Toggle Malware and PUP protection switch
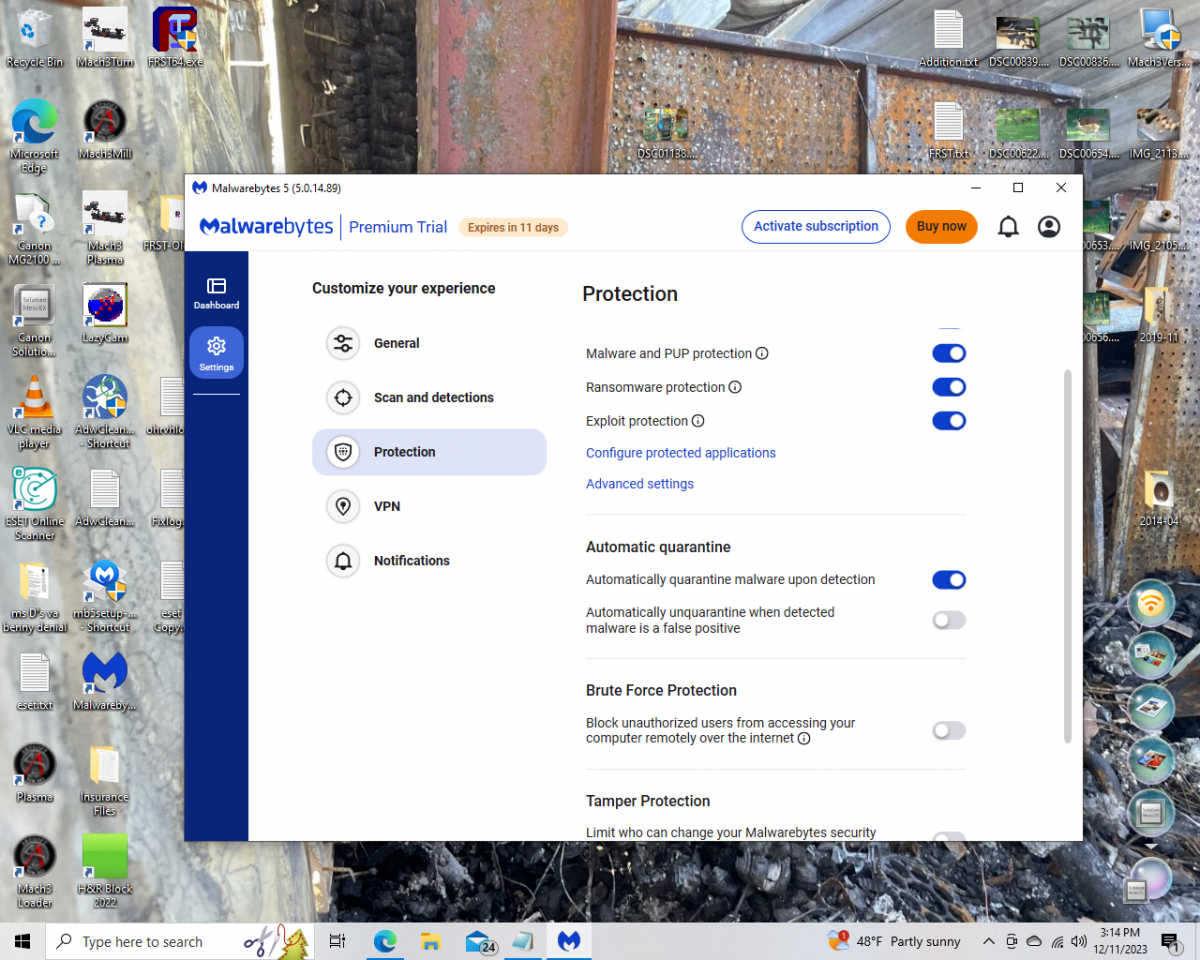Image resolution: width=1200 pixels, height=960 pixels. pos(949,354)
